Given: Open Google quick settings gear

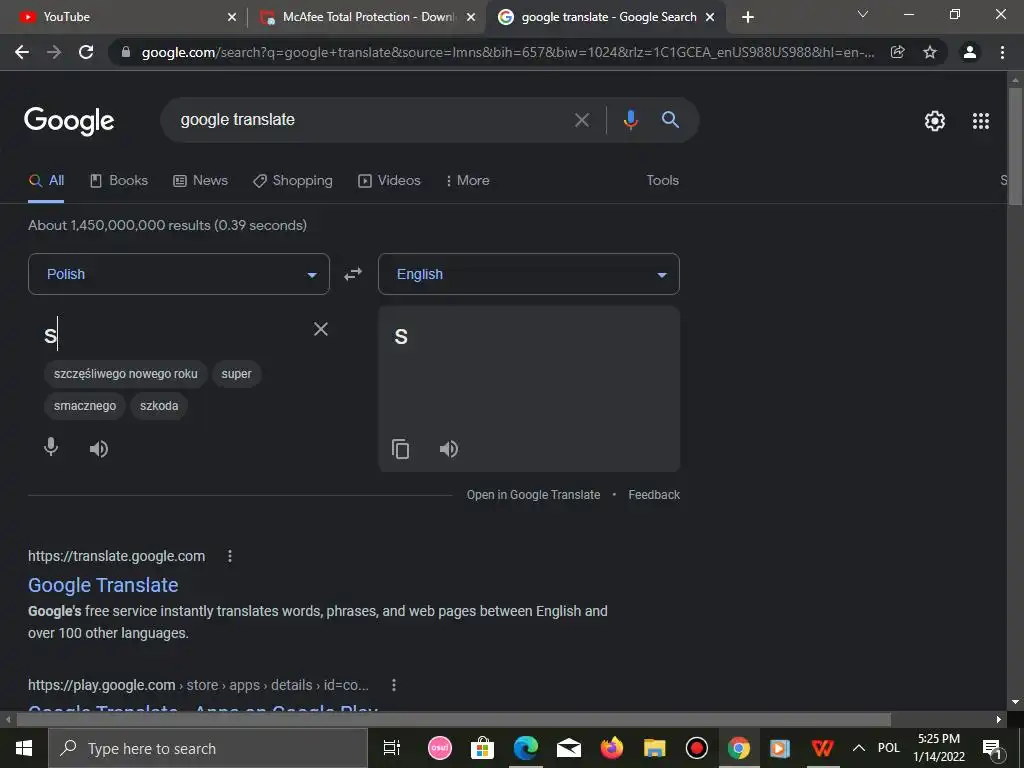Looking at the screenshot, I should 935,121.
